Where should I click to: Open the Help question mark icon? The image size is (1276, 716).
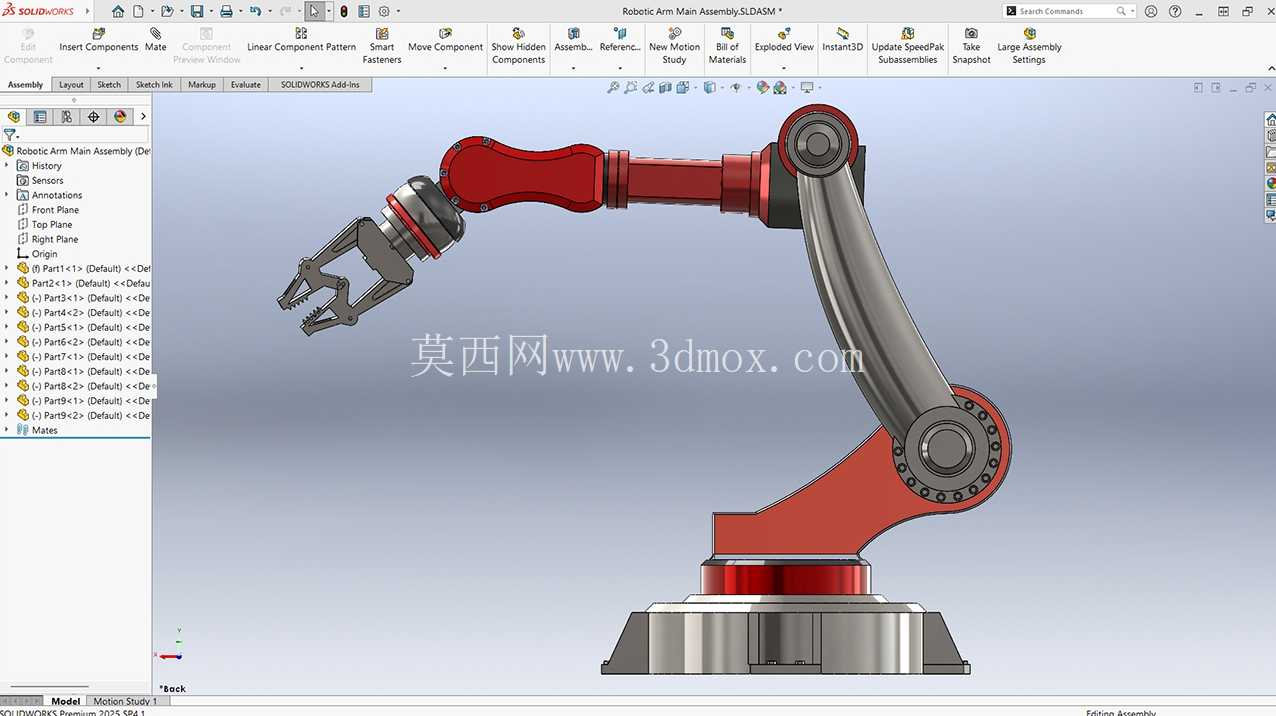coord(1173,11)
